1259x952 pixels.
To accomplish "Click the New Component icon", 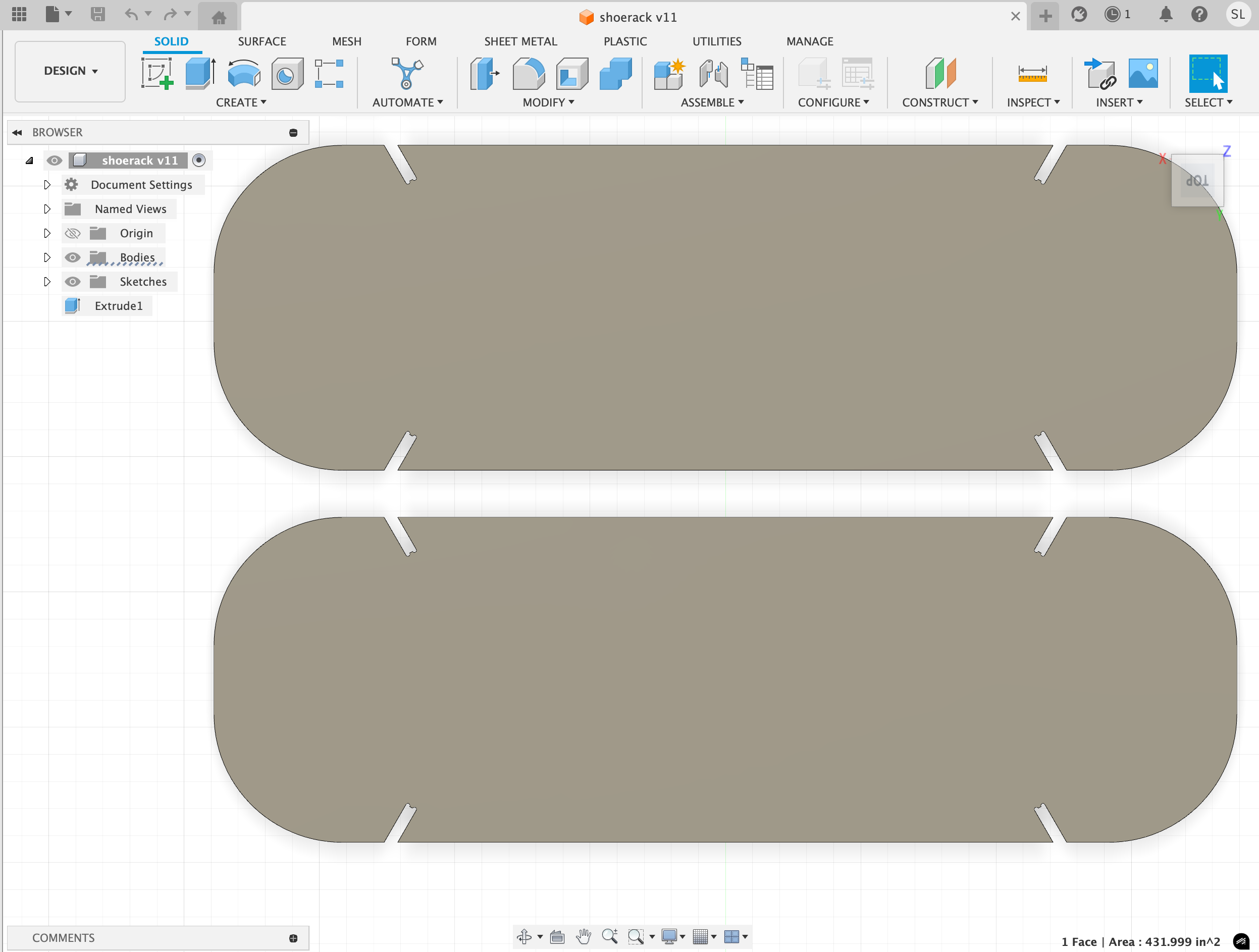I will [x=669, y=74].
